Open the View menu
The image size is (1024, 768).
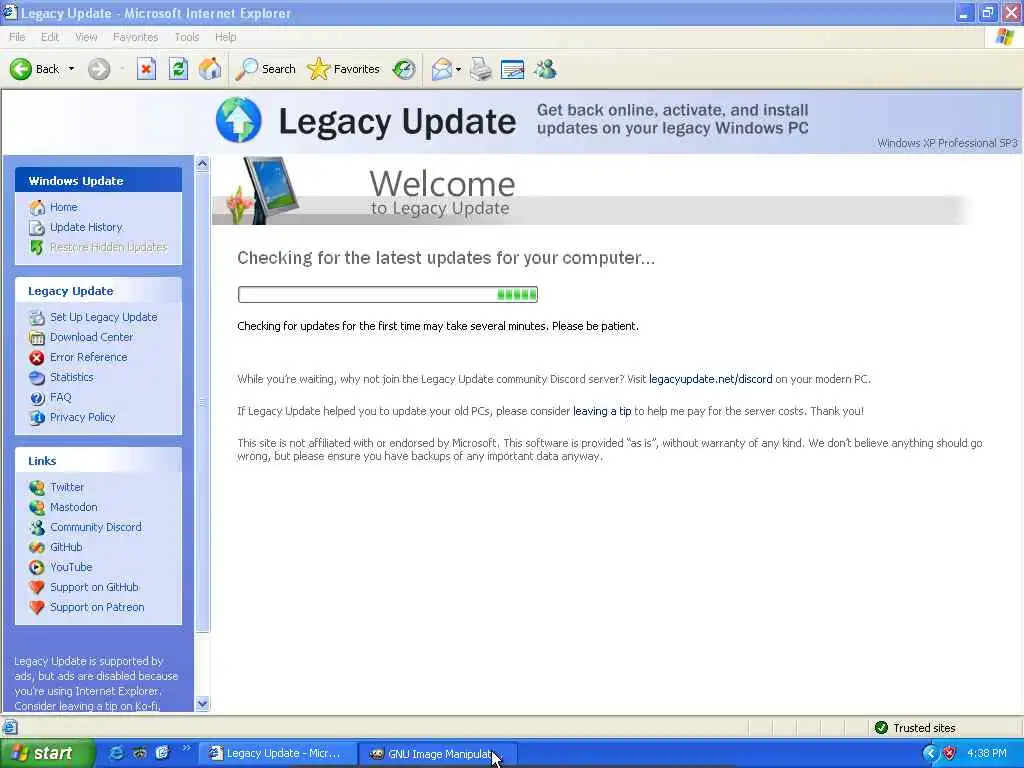(86, 37)
